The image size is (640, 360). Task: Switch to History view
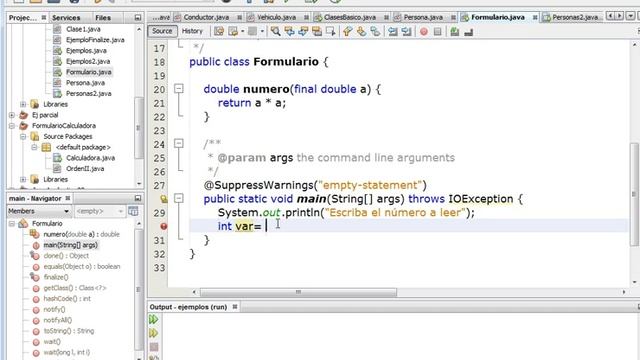point(192,31)
